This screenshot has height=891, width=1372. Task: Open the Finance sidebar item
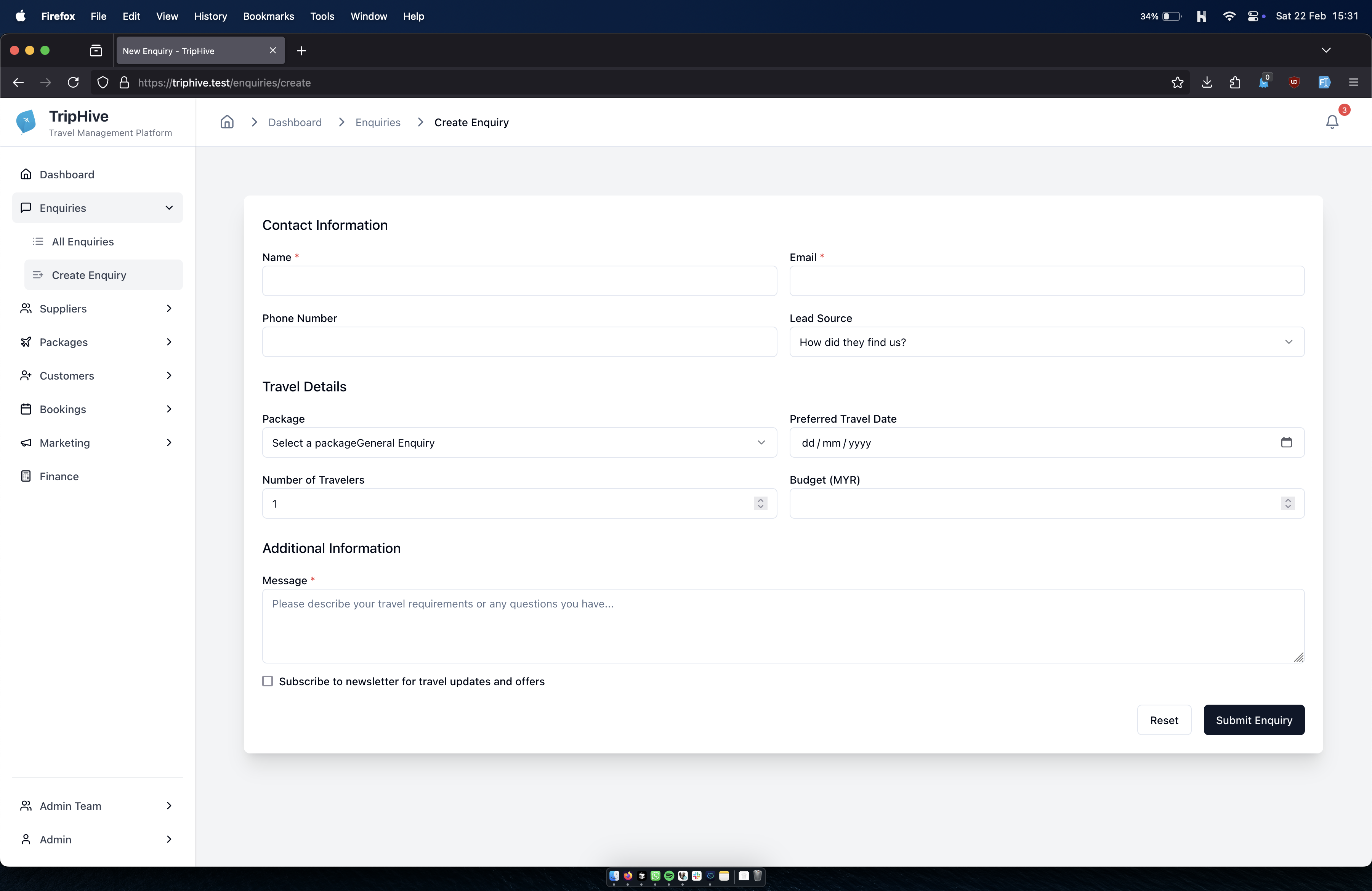pyautogui.click(x=97, y=476)
